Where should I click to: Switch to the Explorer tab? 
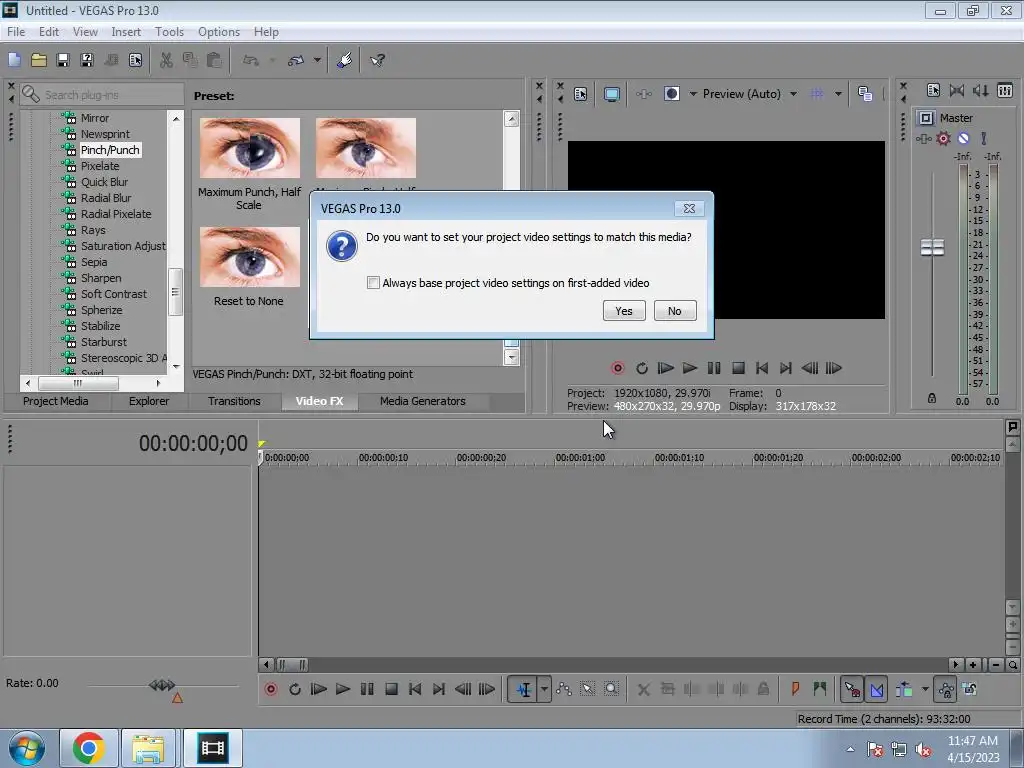(x=149, y=401)
